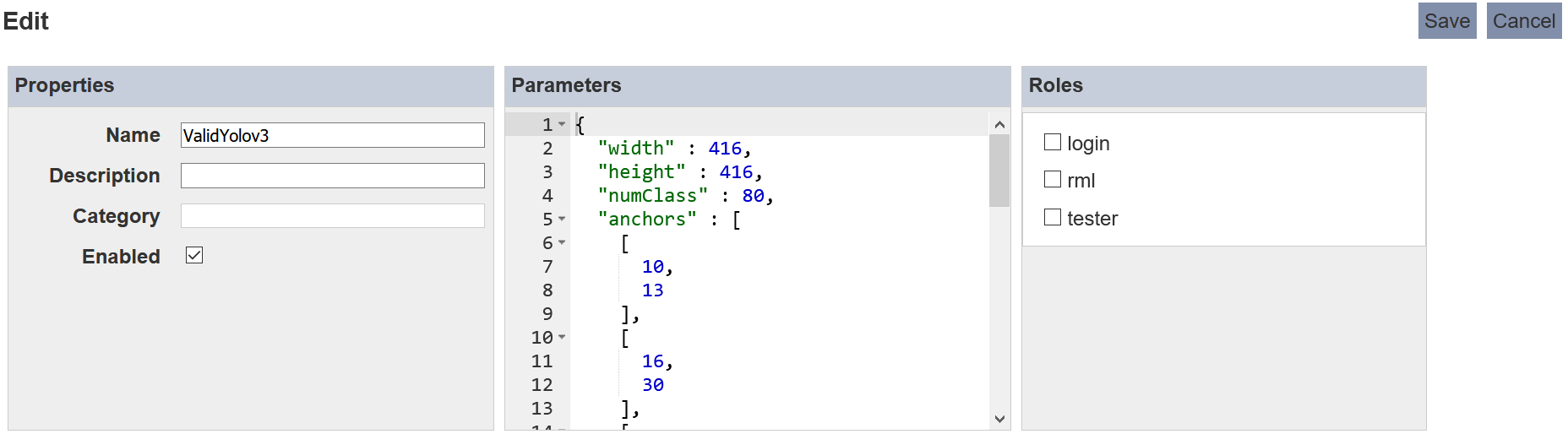Click the value 30 on line 12
Image resolution: width=1568 pixels, height=434 pixels.
652,384
